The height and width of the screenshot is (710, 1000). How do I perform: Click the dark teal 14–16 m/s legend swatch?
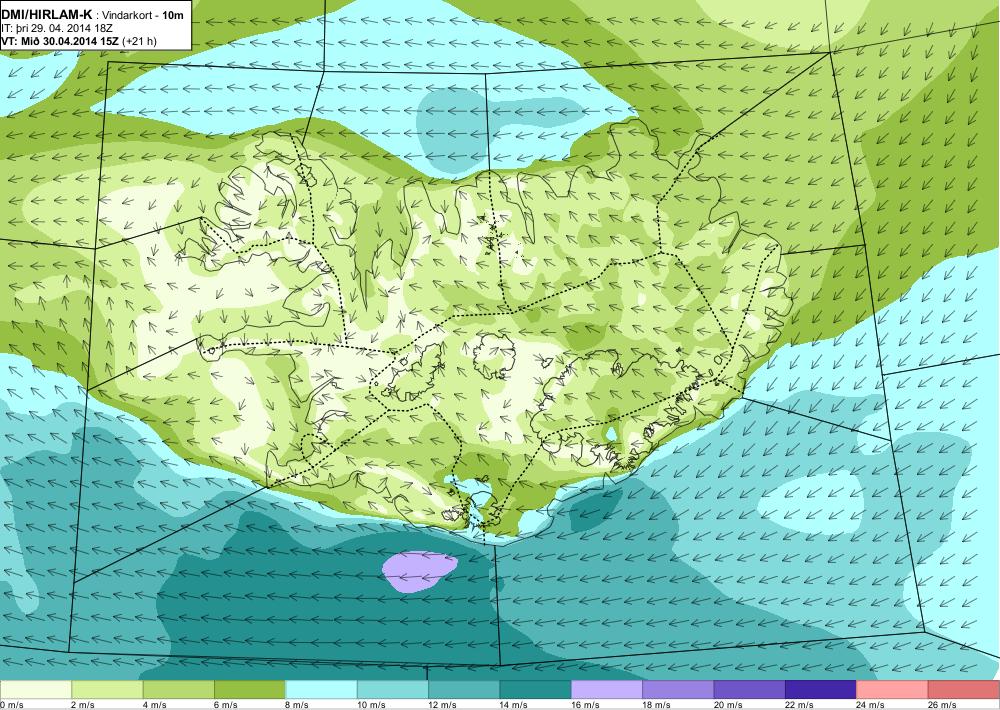click(x=536, y=690)
